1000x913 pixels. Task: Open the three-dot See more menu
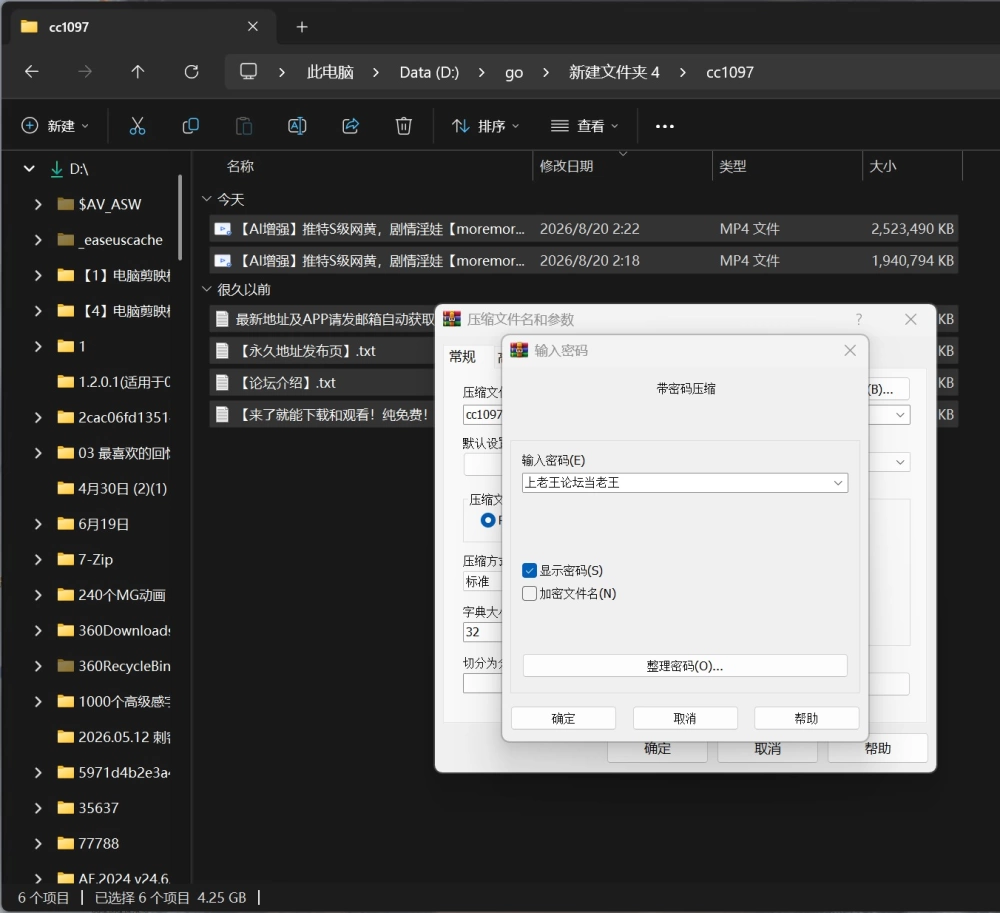[665, 126]
